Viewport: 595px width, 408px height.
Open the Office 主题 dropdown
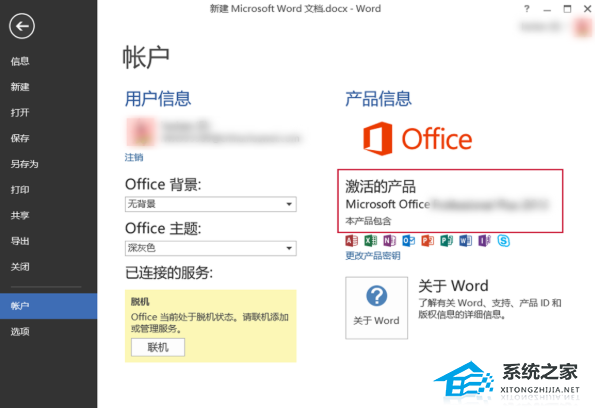[x=211, y=248]
